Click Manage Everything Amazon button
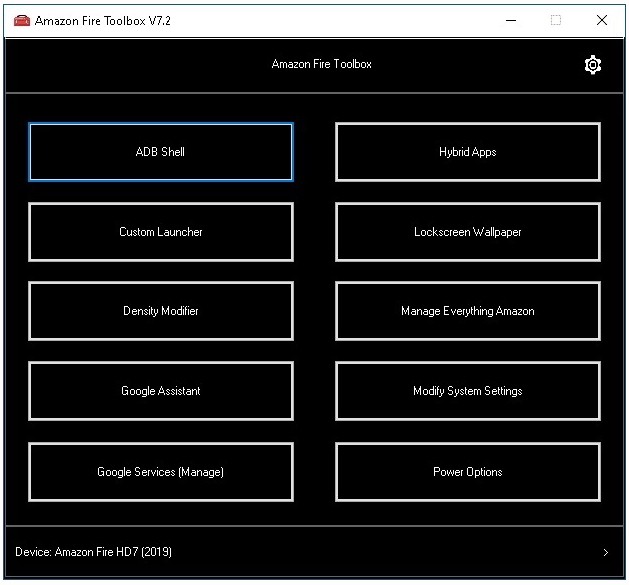 467,311
